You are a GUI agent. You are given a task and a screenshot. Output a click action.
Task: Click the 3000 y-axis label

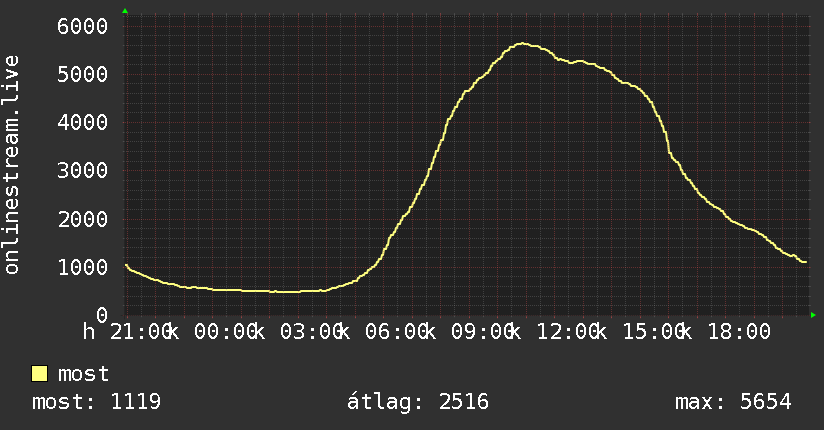83,170
